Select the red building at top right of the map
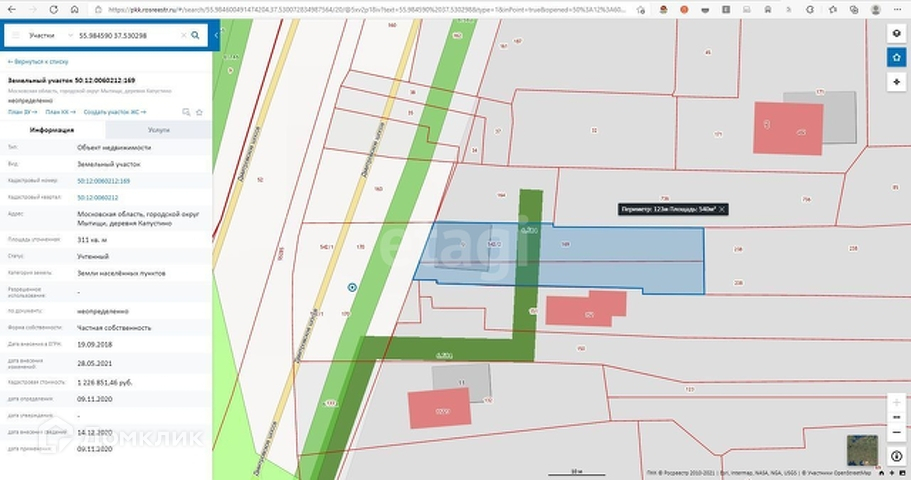The width and height of the screenshot is (911, 480). point(788,128)
